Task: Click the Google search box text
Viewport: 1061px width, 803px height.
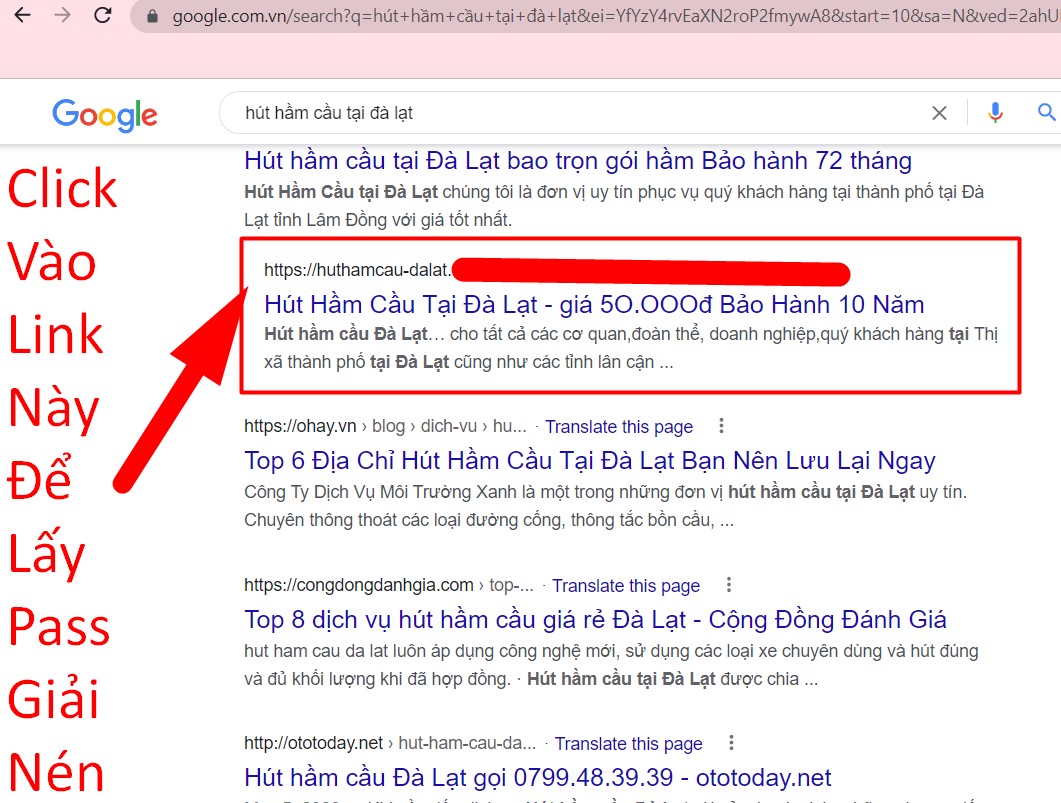Action: pos(329,113)
